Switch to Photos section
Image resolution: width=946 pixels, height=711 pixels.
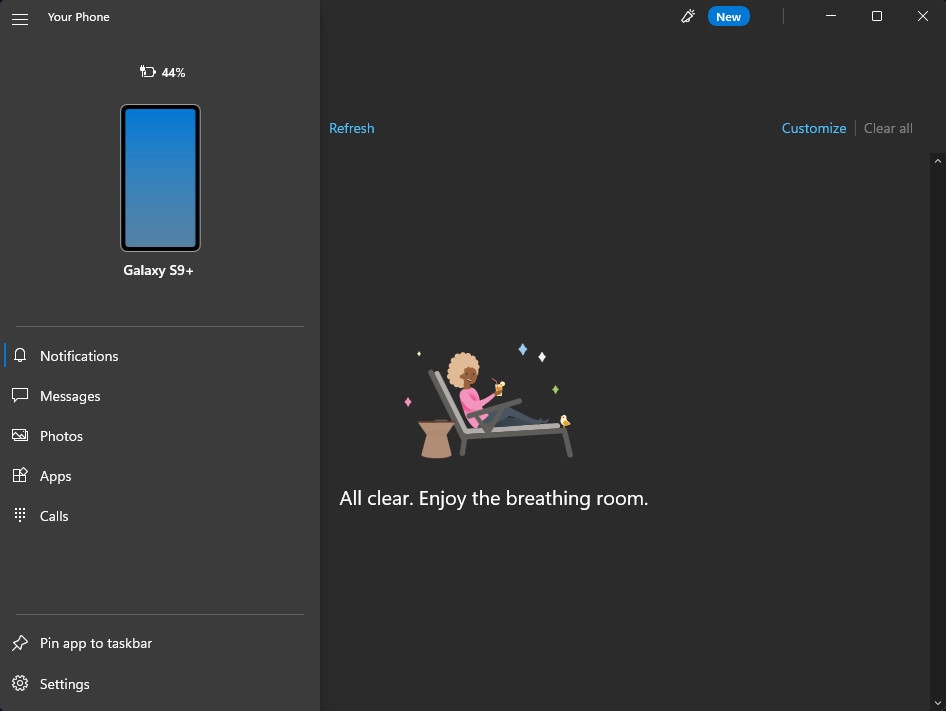[x=61, y=436]
